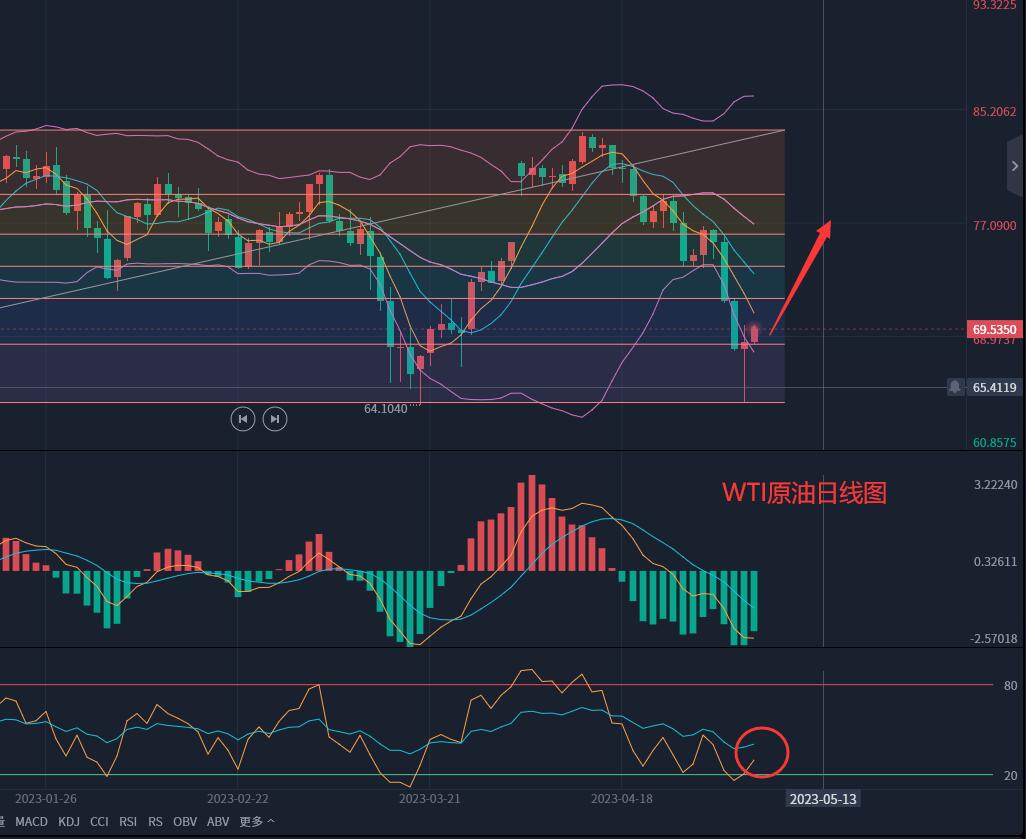1026x839 pixels.
Task: Expand the right side panel arrow
Action: point(1015,166)
